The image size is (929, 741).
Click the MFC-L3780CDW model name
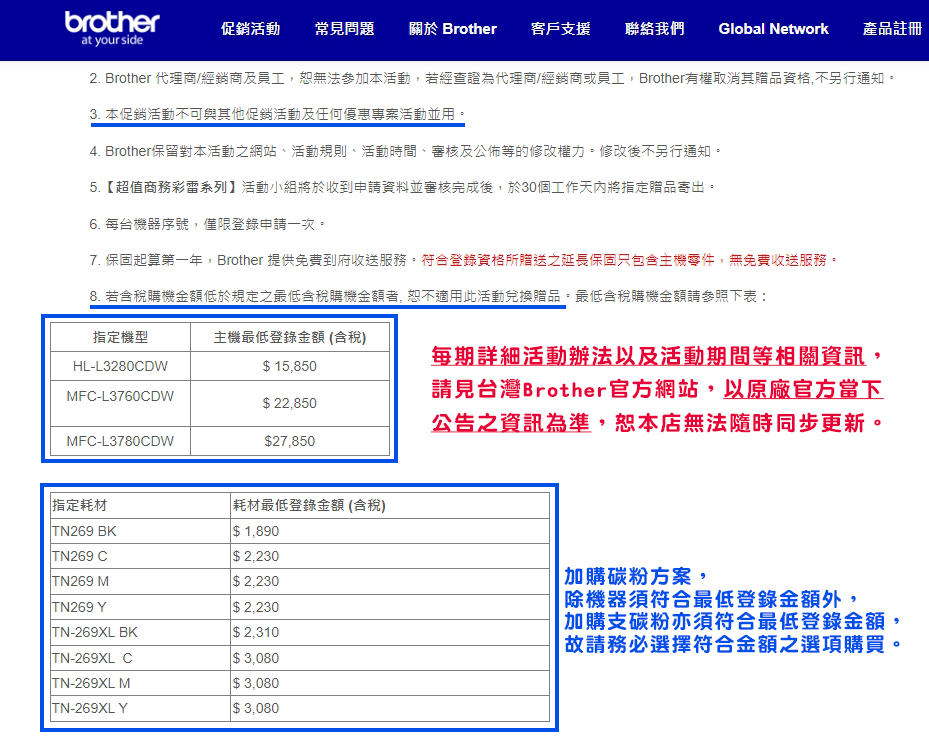pos(120,441)
